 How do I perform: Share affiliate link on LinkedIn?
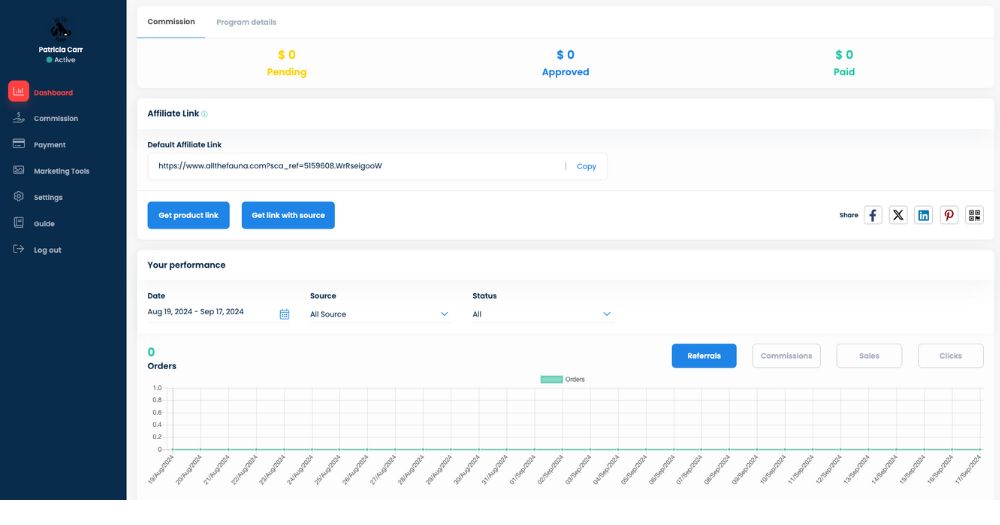pos(924,215)
